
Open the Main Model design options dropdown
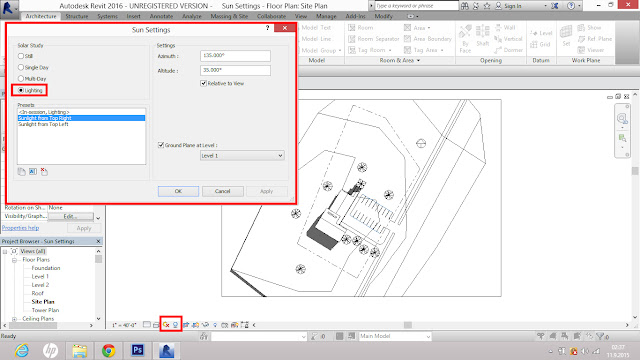click(x=395, y=336)
